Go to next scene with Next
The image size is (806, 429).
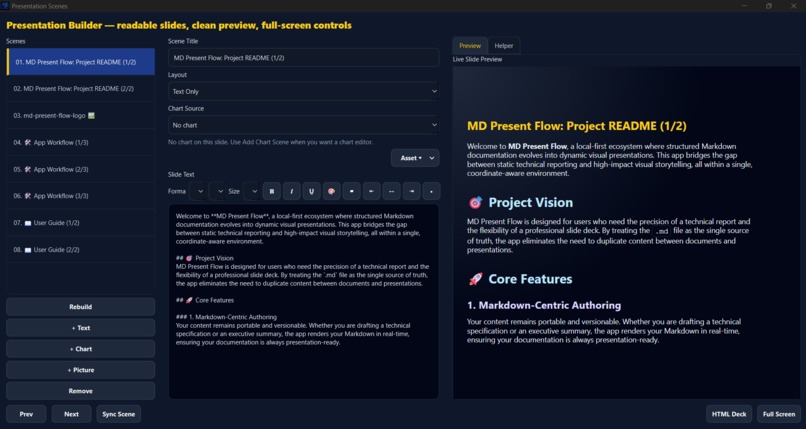coord(71,414)
